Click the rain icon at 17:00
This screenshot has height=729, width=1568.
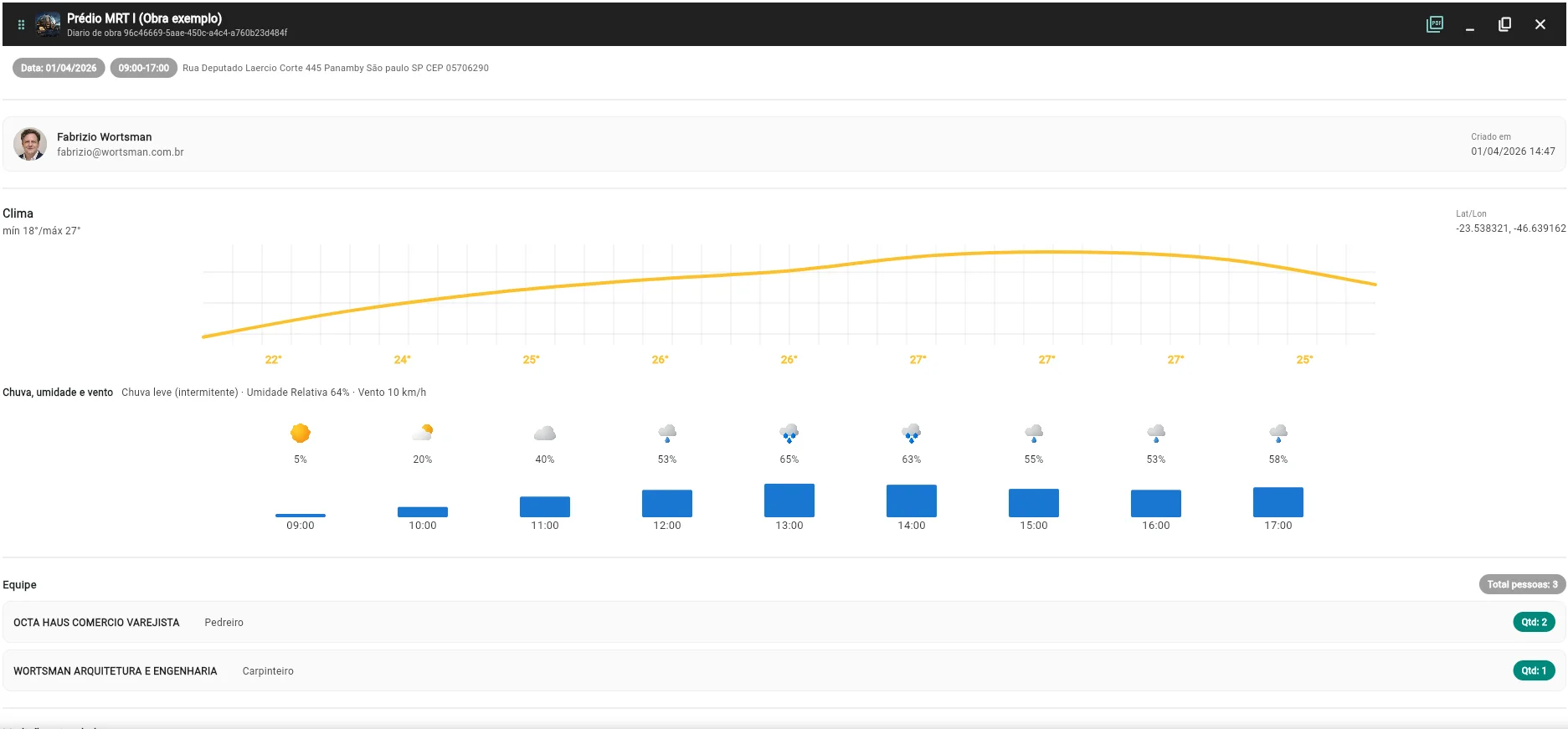[1278, 433]
